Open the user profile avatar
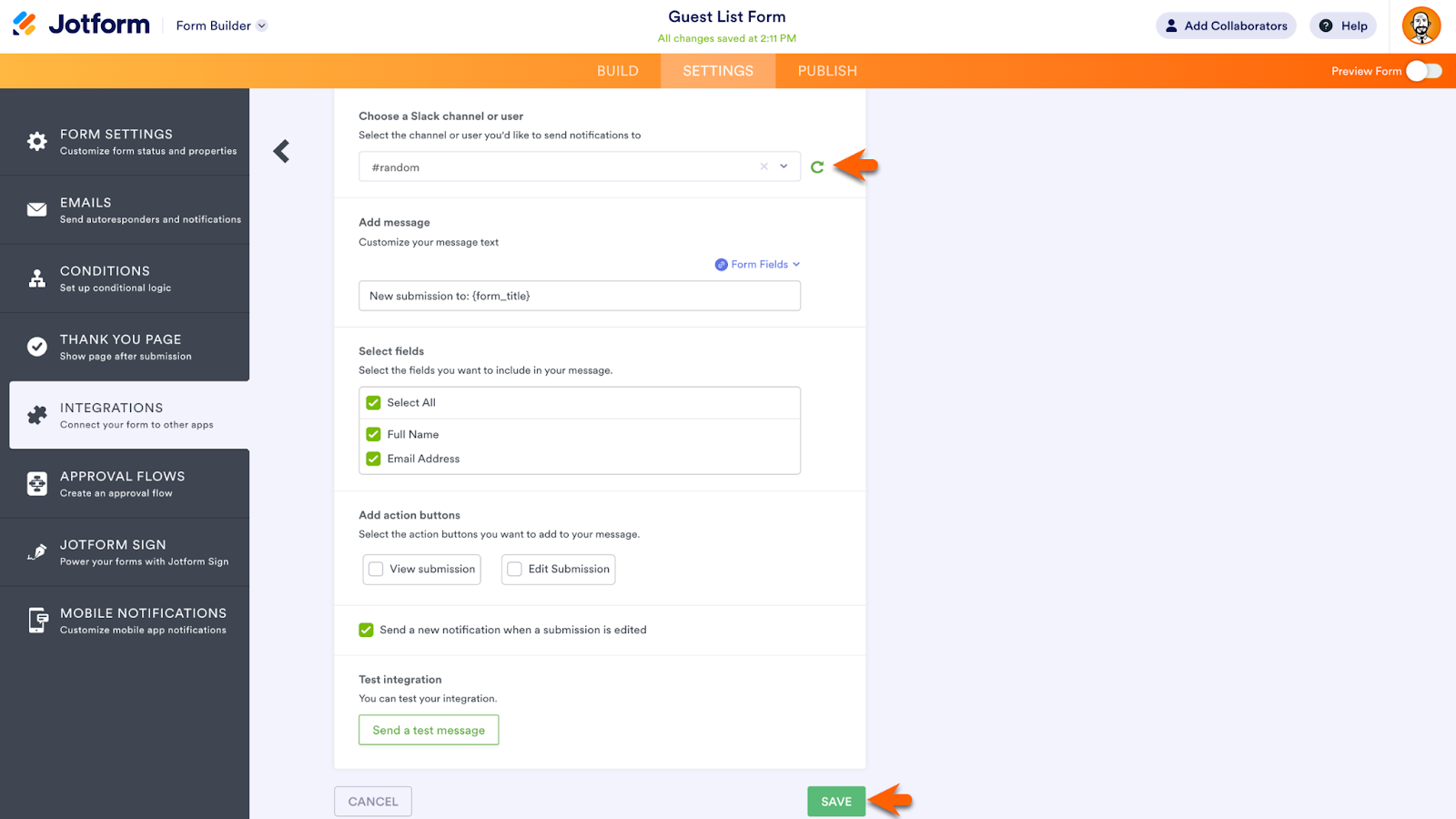The width and height of the screenshot is (1456, 819). 1421,25
